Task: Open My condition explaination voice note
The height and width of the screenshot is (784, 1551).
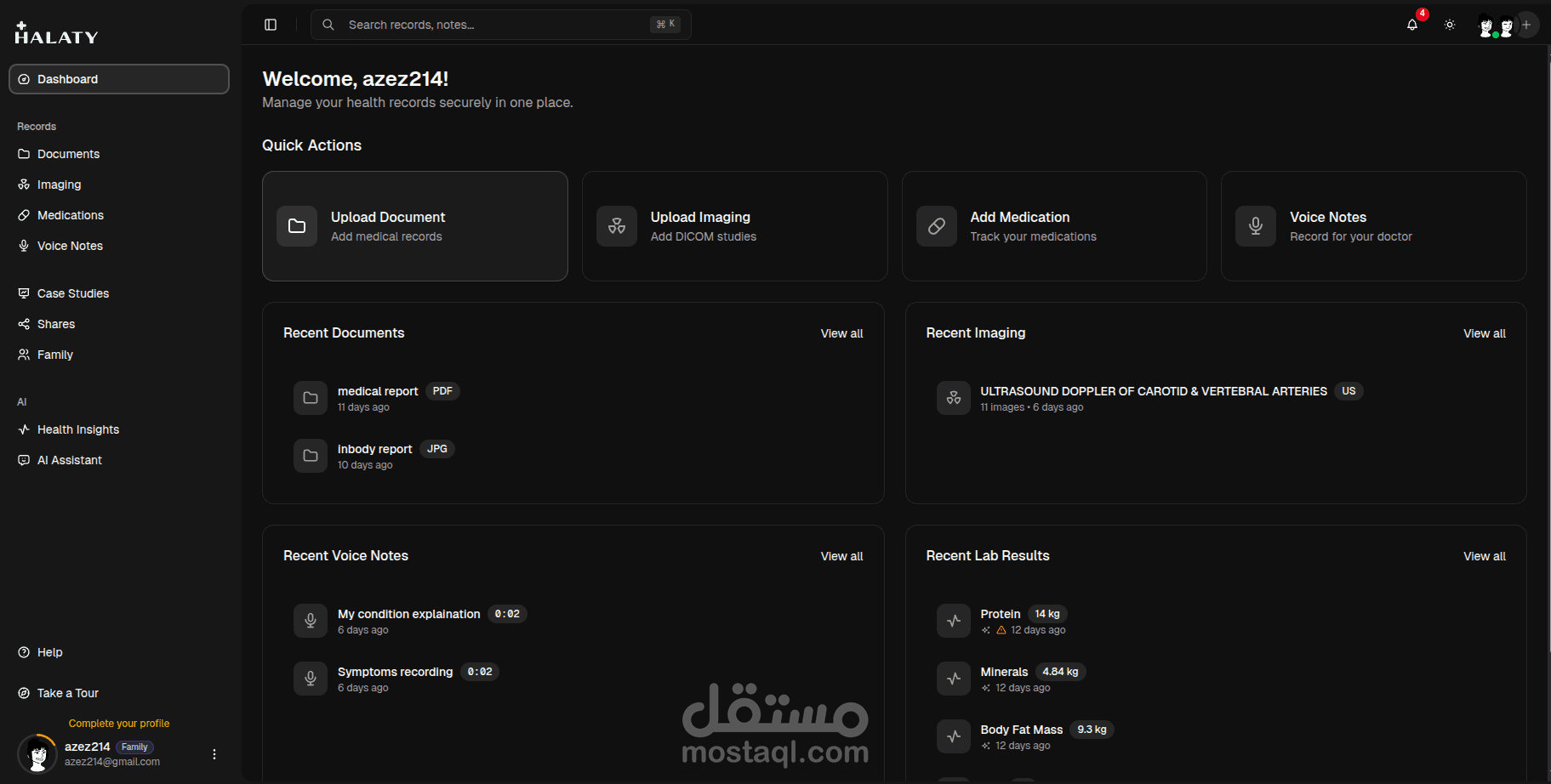Action: tap(573, 621)
